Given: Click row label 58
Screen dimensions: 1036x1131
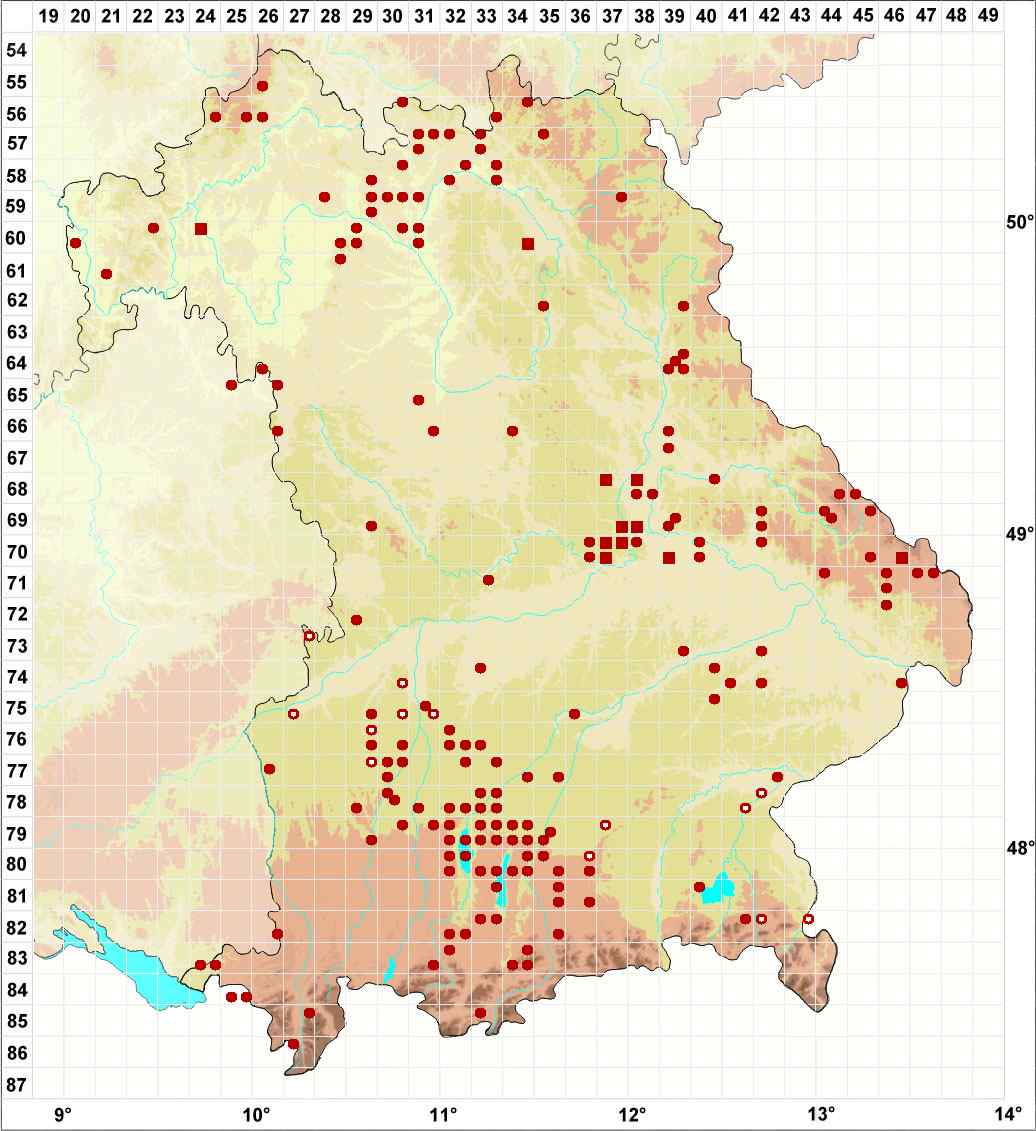Looking at the screenshot, I should pos(17,176).
